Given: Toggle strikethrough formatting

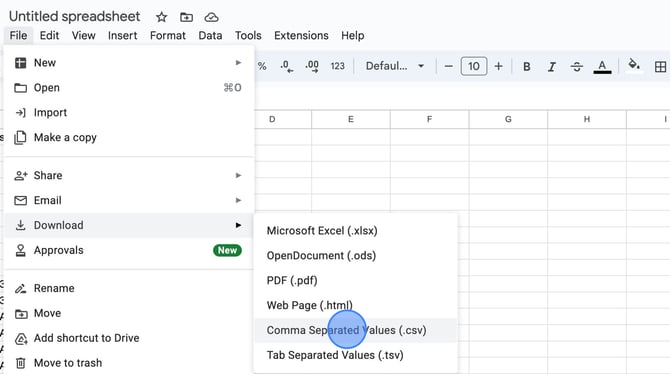Looking at the screenshot, I should pyautogui.click(x=576, y=66).
